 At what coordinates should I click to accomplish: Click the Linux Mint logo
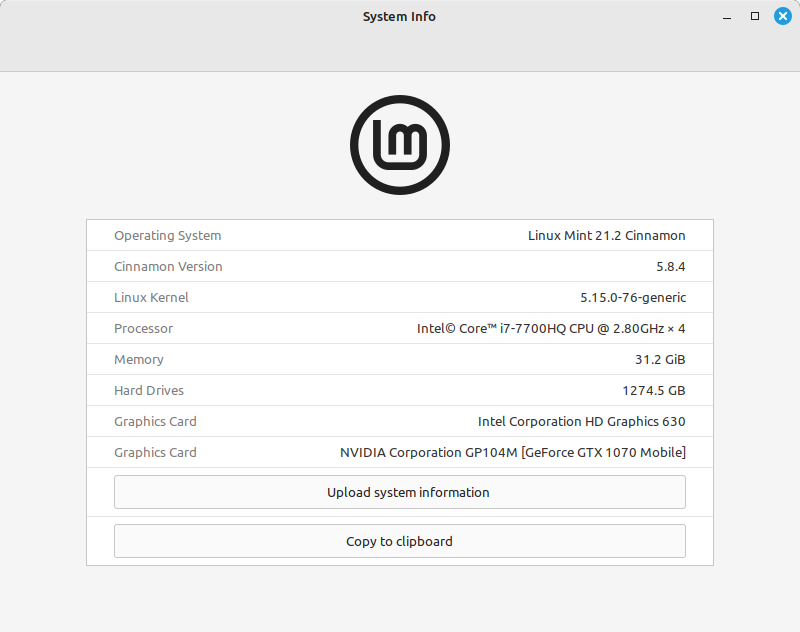tap(400, 145)
